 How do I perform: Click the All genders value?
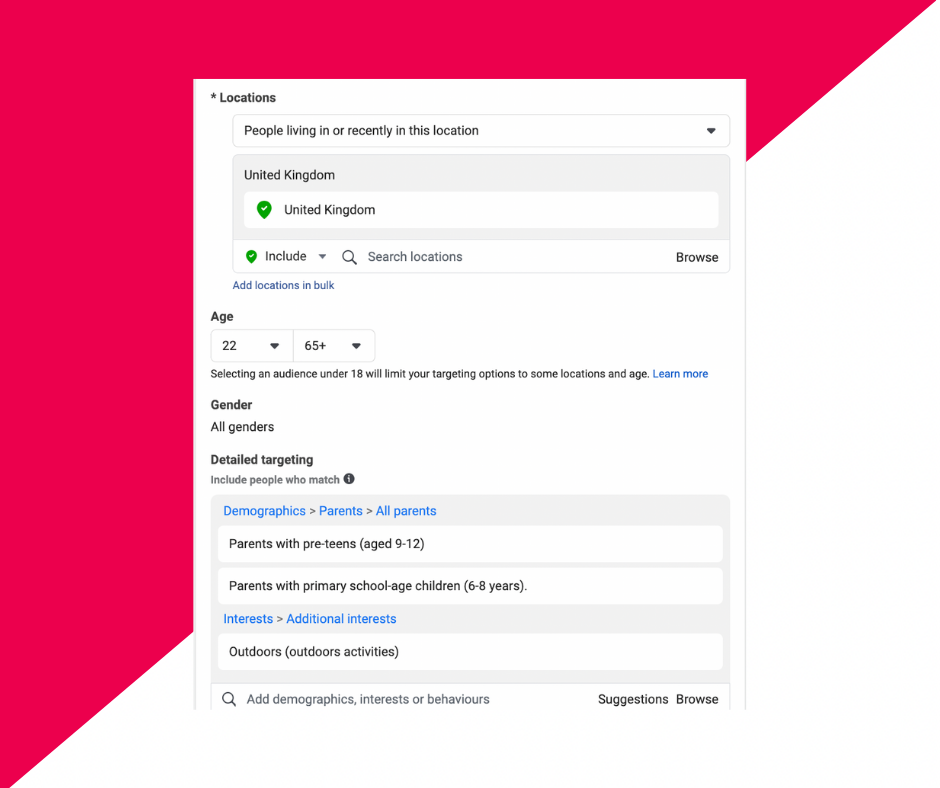point(242,427)
